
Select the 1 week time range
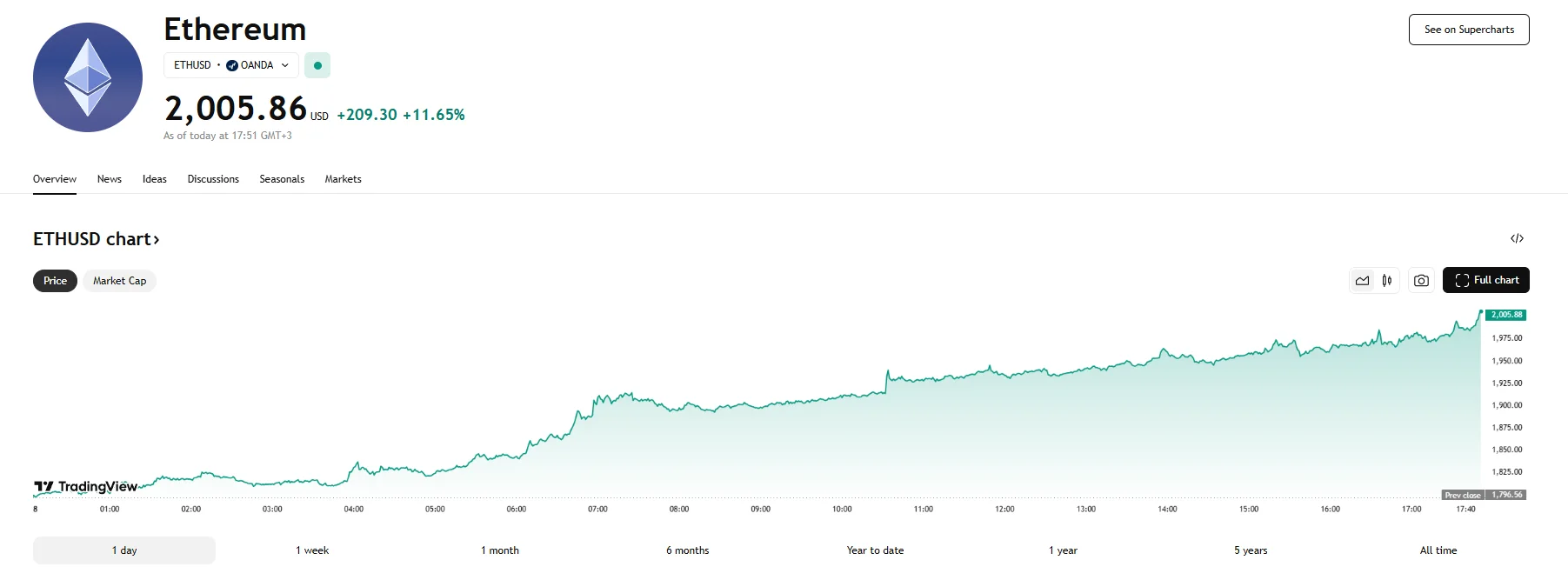click(312, 550)
